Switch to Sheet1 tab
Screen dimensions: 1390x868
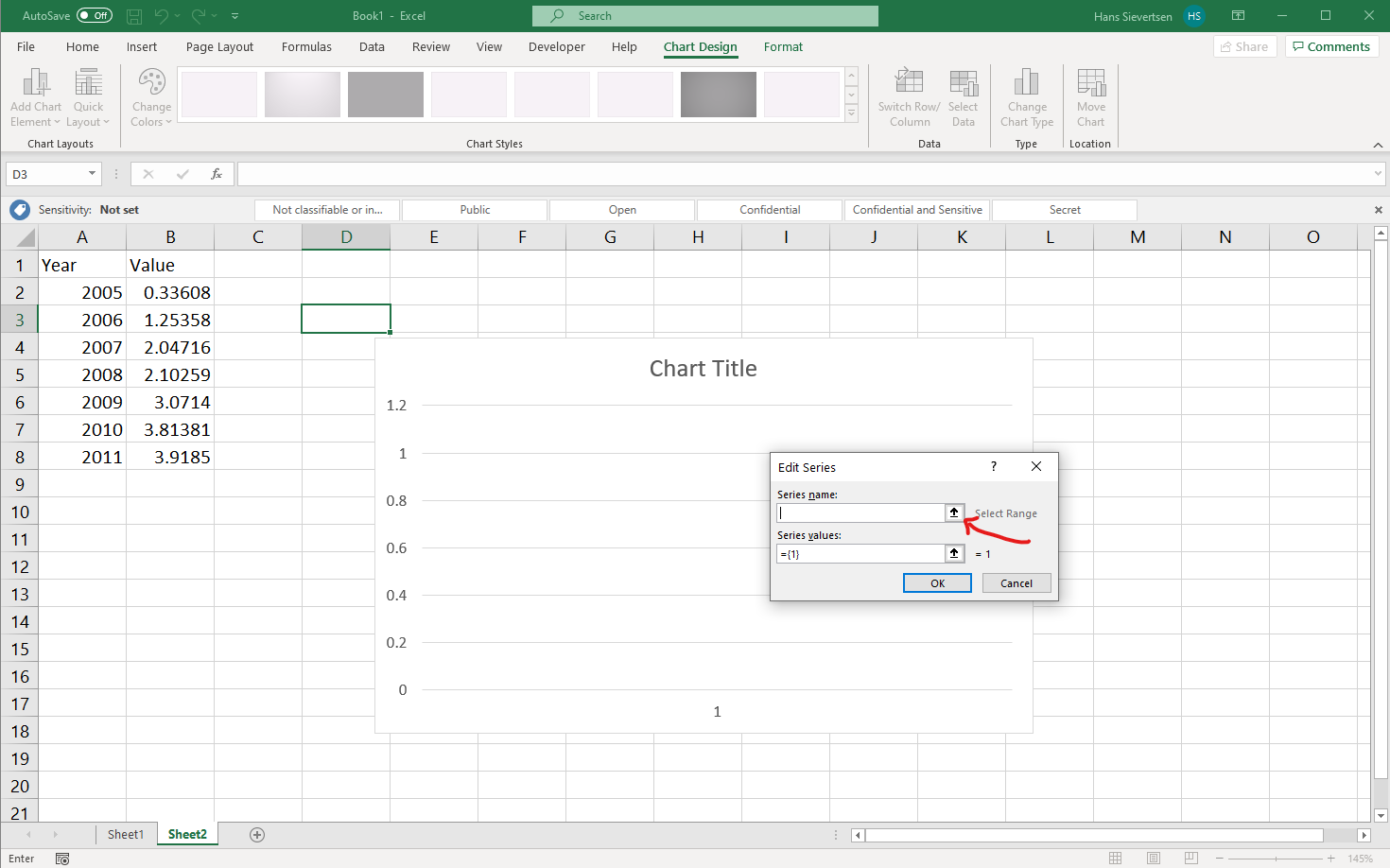[x=126, y=834]
